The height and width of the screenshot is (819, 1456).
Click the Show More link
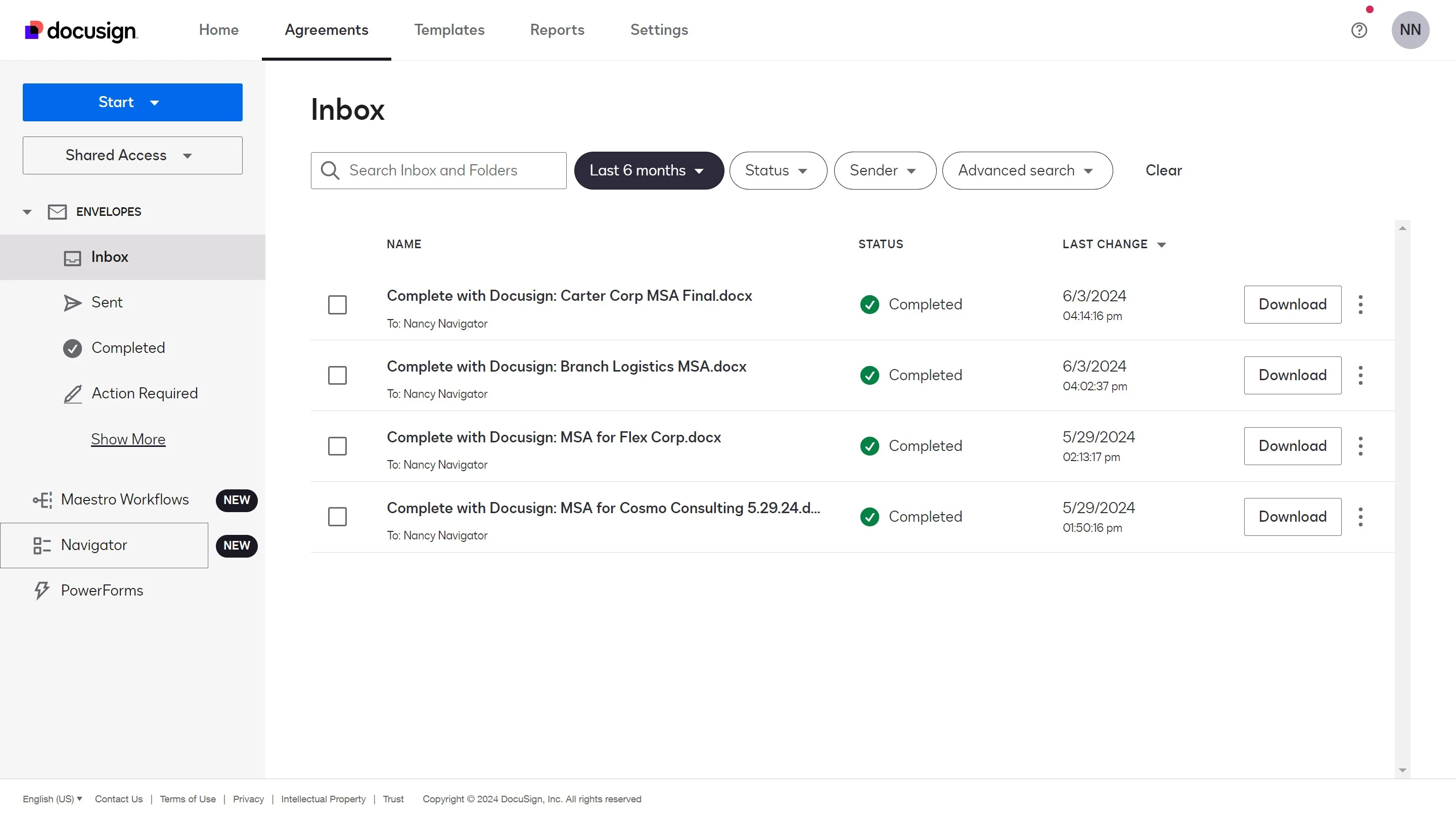tap(128, 439)
